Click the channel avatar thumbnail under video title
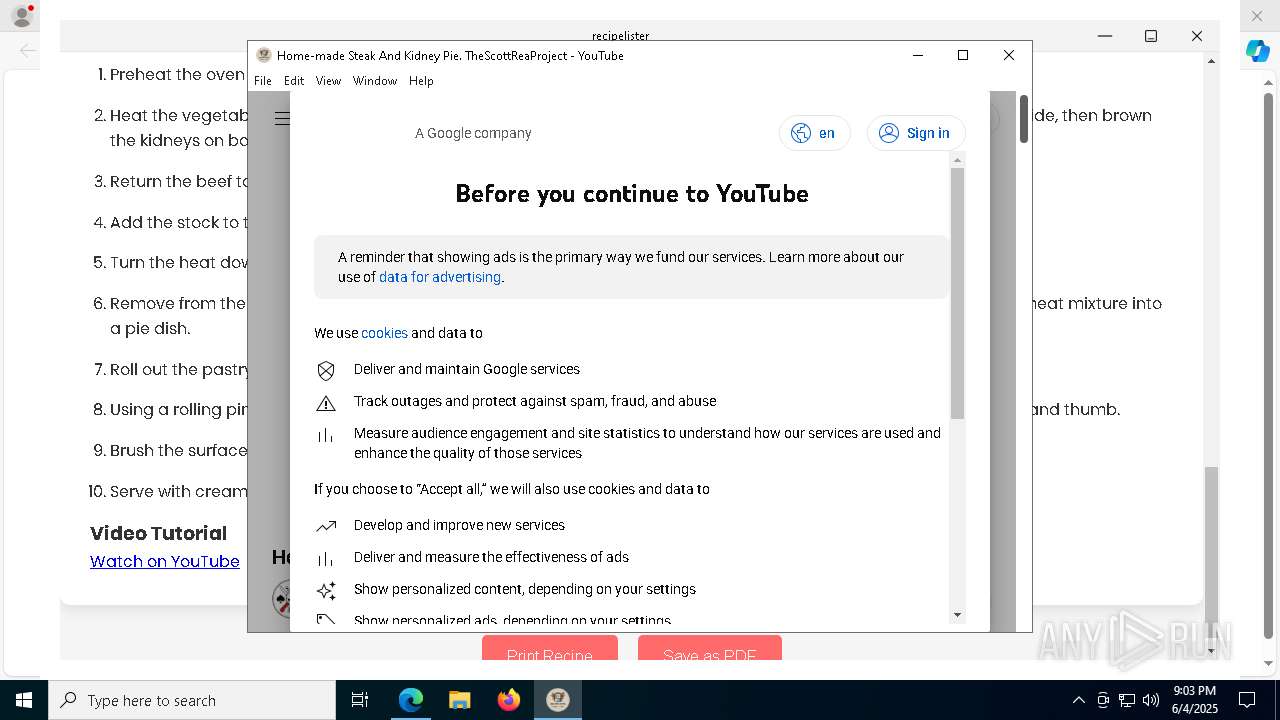 pyautogui.click(x=282, y=598)
